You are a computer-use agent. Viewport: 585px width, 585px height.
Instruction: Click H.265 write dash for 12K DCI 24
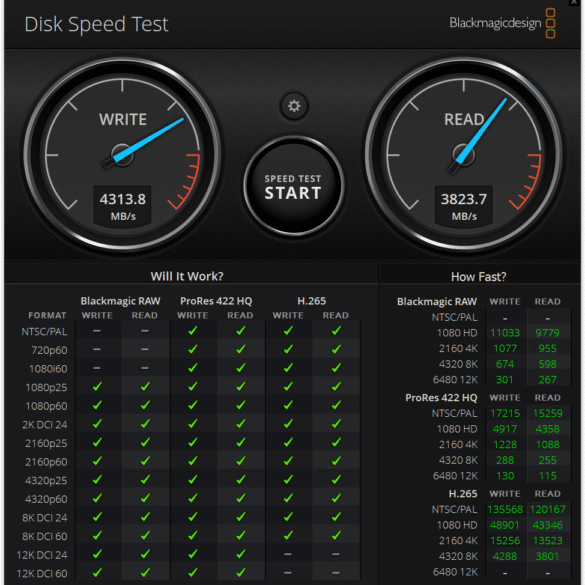(x=288, y=554)
